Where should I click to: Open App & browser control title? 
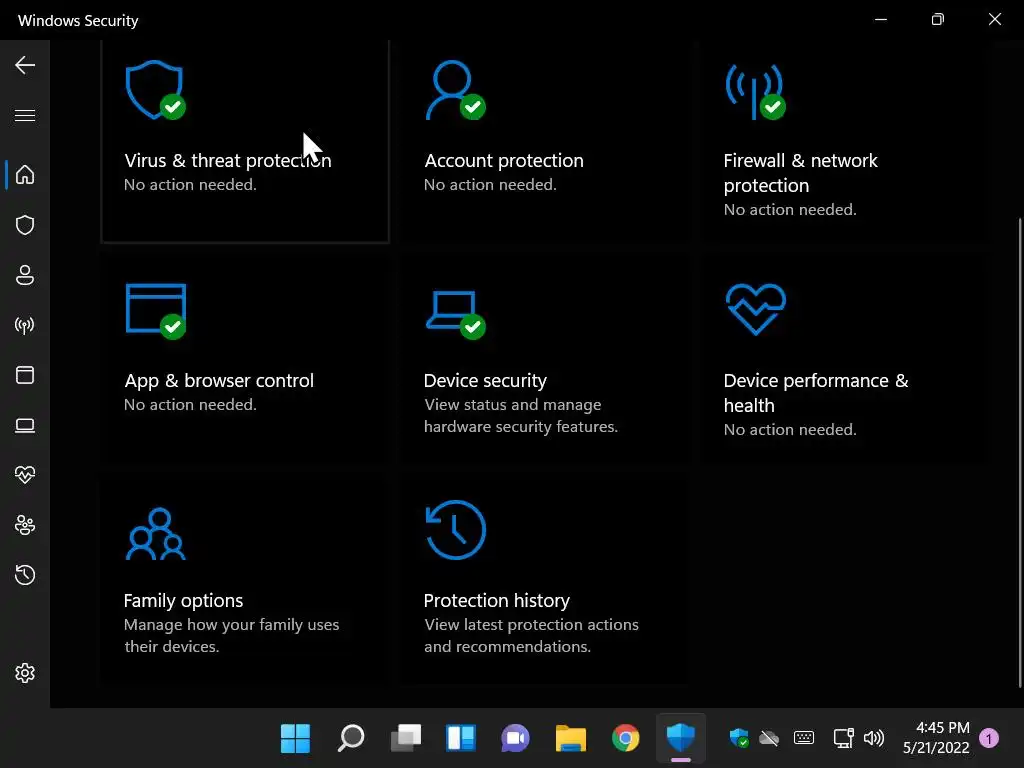pyautogui.click(x=219, y=380)
